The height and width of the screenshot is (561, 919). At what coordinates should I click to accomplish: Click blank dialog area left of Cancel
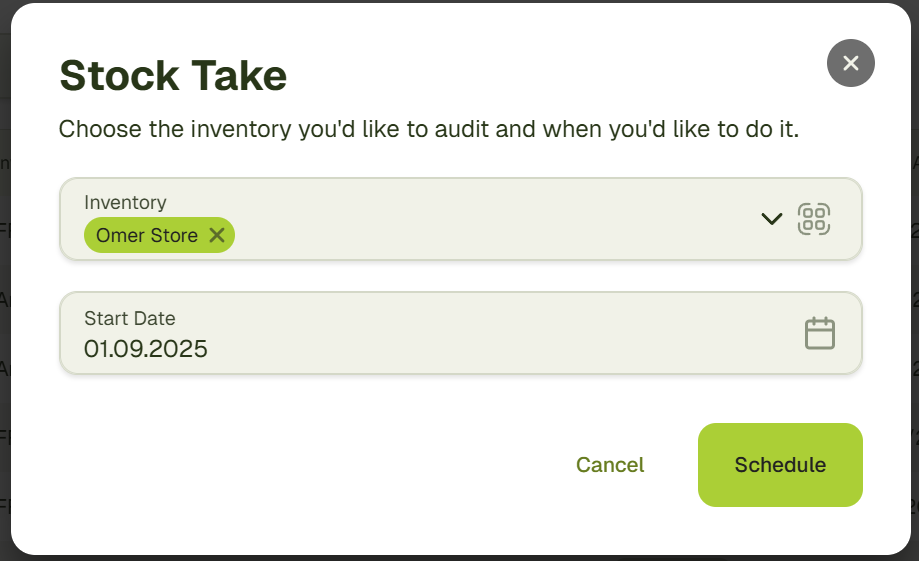tap(300, 465)
